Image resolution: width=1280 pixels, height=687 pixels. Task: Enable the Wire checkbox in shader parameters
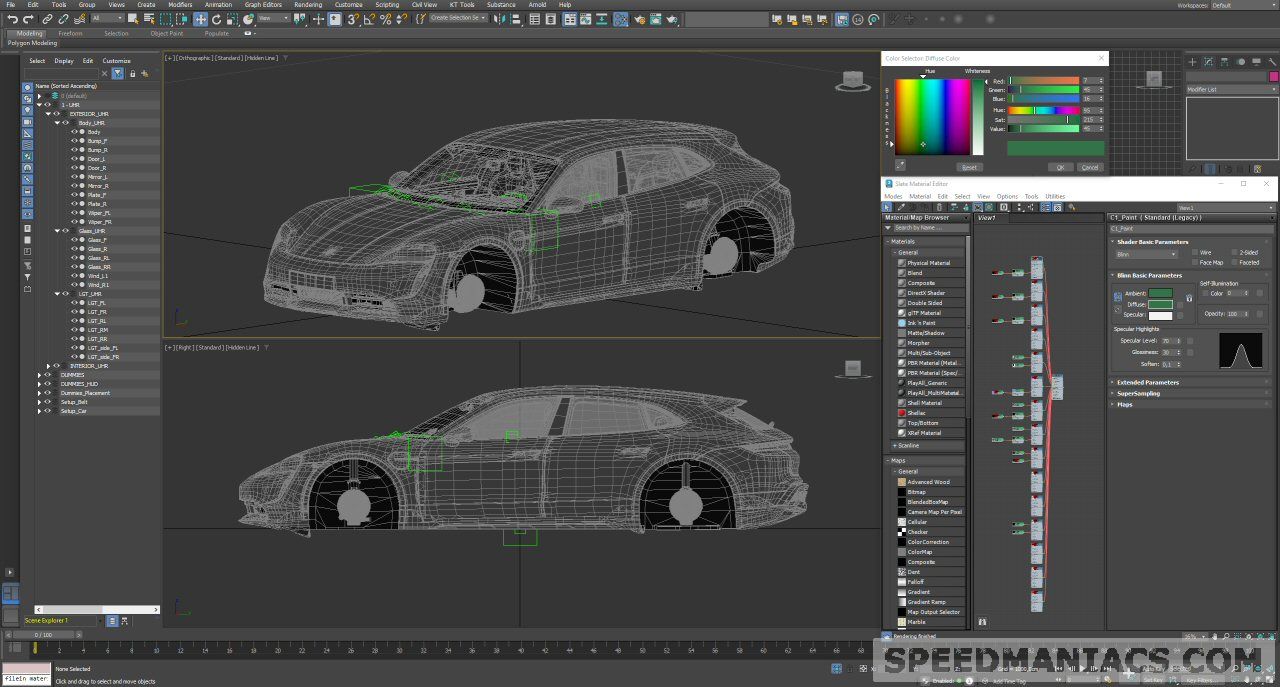click(x=1194, y=253)
